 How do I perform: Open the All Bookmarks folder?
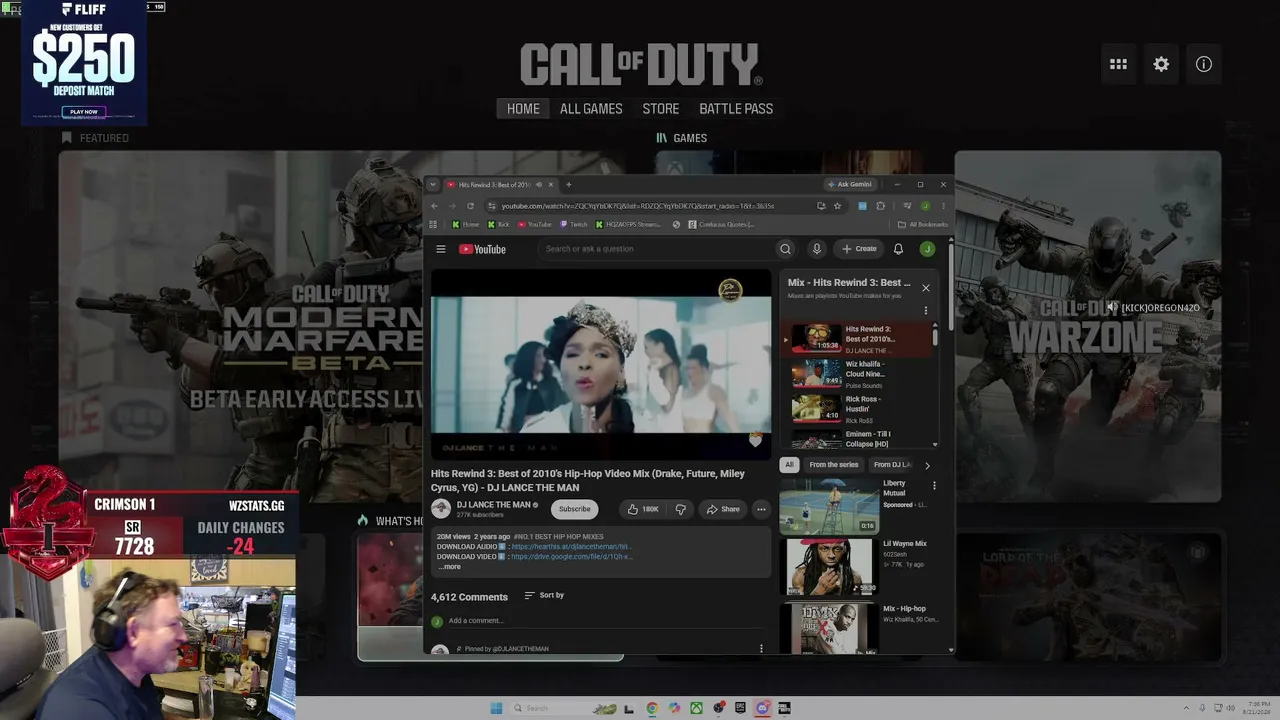coord(923,224)
